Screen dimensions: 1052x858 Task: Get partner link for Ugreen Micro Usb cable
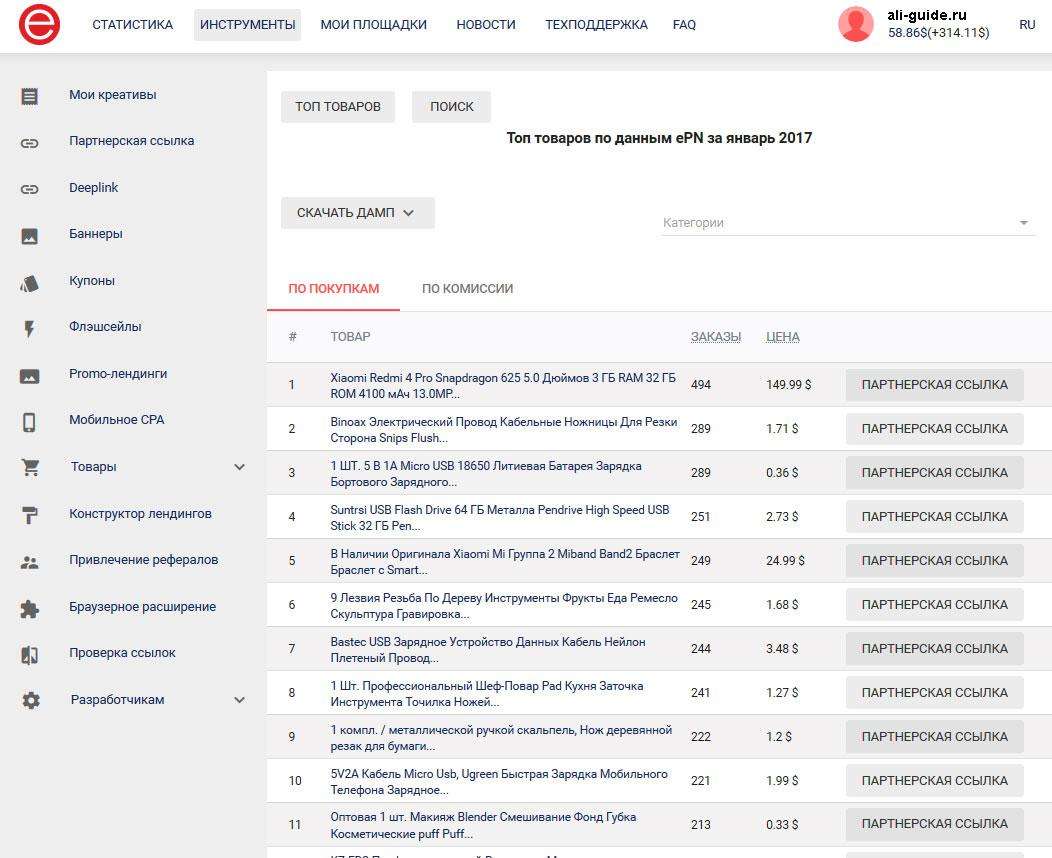coord(935,781)
